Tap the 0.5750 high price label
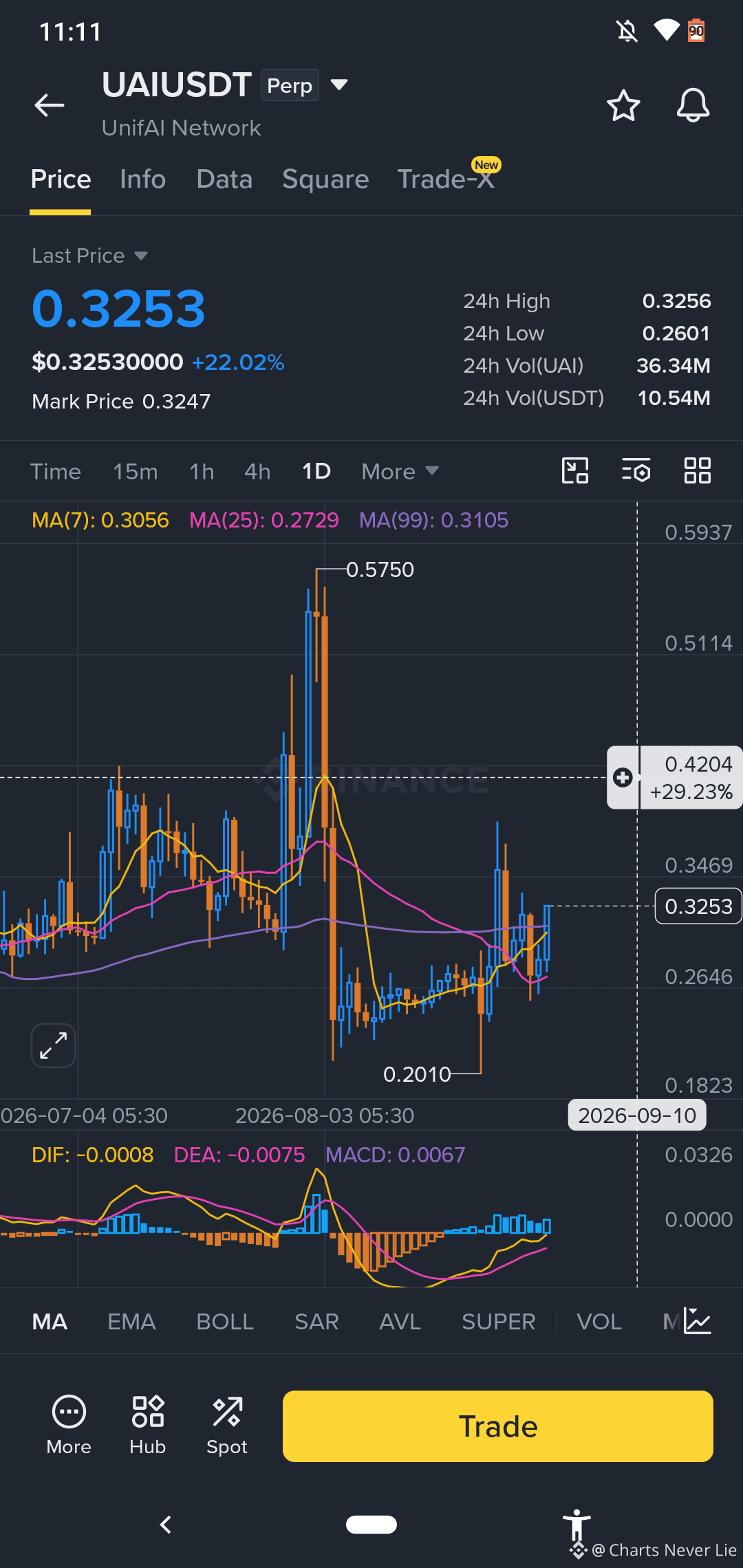743x1568 pixels. point(380,569)
